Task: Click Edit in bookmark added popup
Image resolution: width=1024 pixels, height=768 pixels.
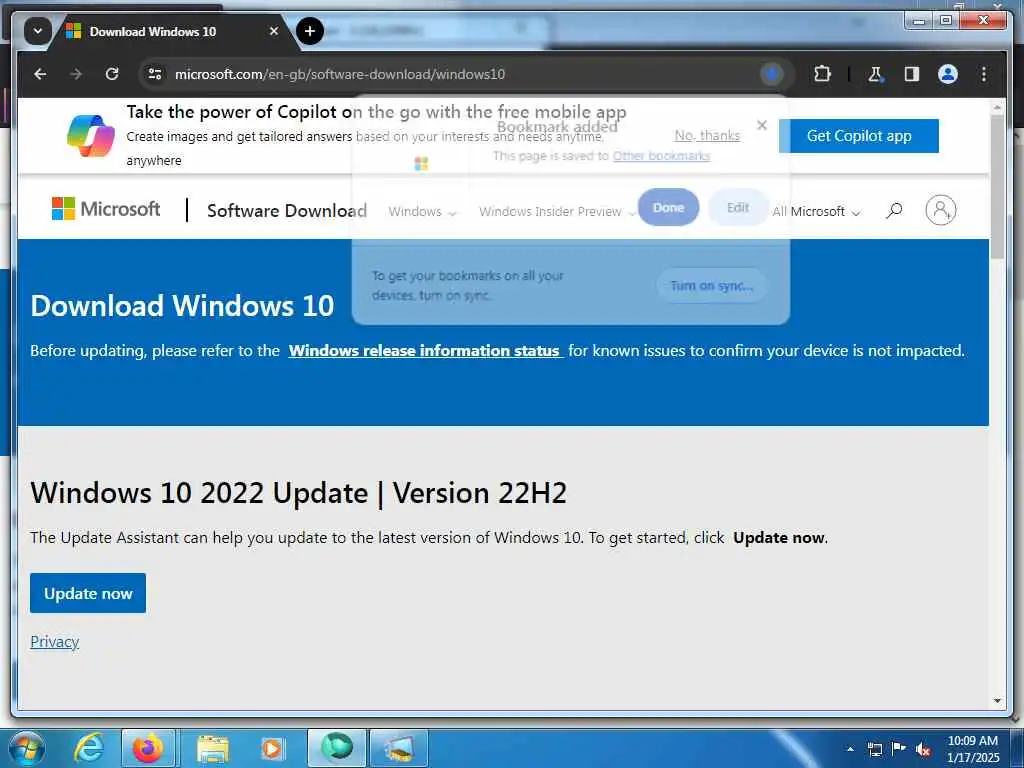Action: [x=738, y=207]
